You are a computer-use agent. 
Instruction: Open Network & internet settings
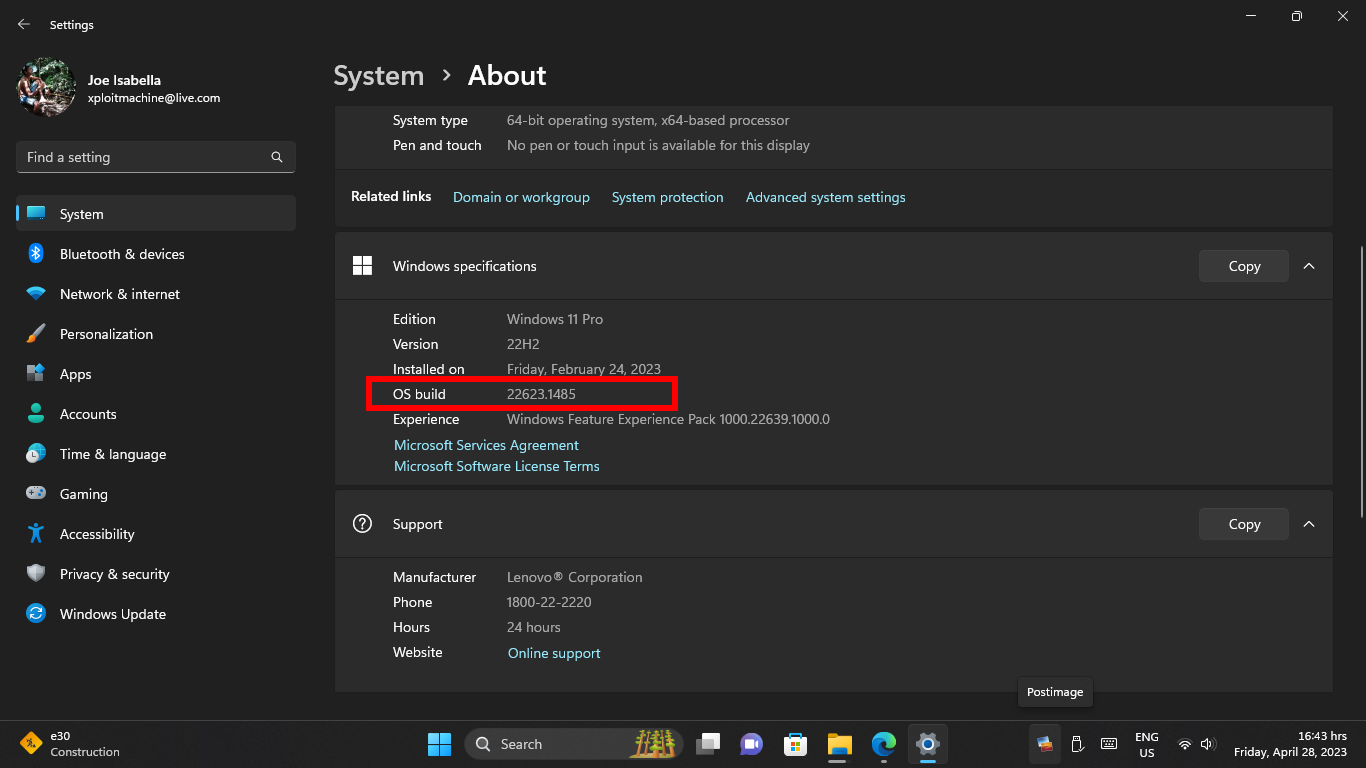click(156, 294)
